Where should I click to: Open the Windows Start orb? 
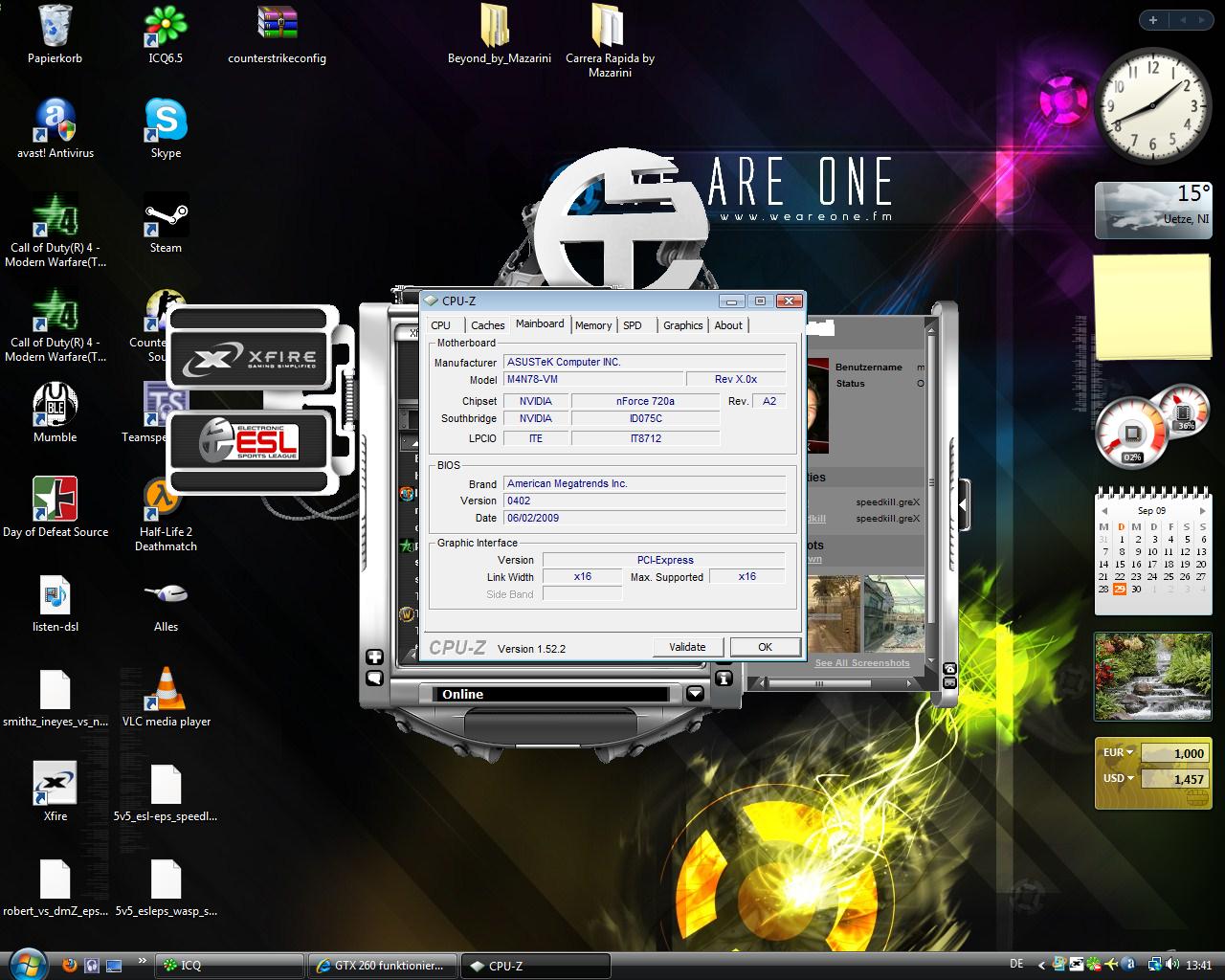click(26, 963)
